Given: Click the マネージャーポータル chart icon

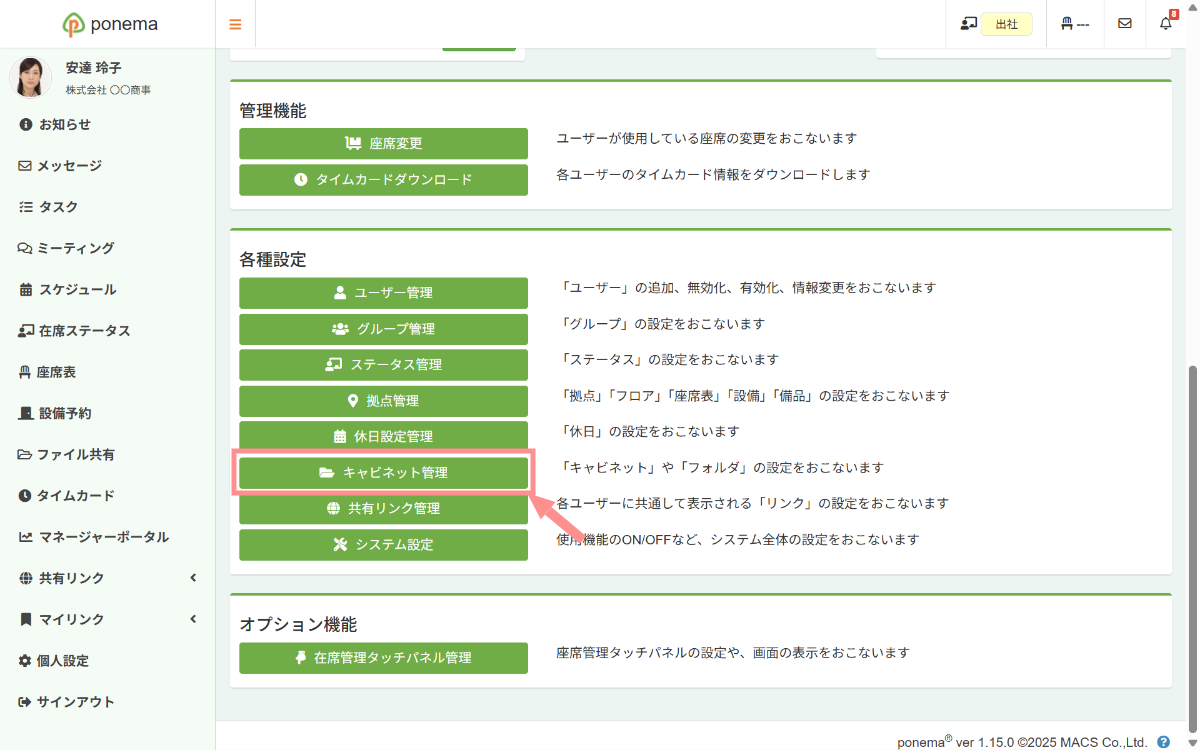Looking at the screenshot, I should click(26, 537).
